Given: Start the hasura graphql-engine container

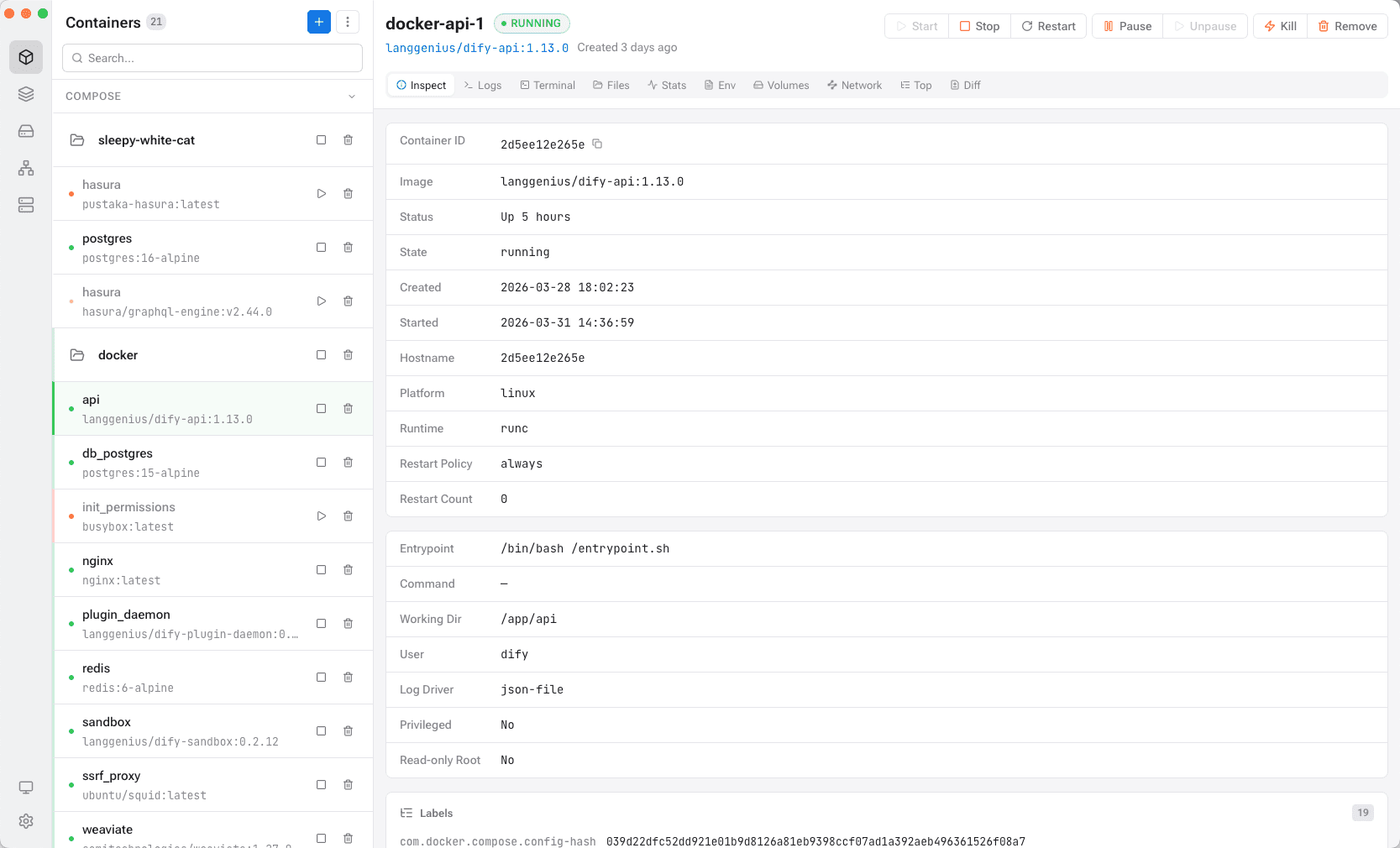Looking at the screenshot, I should point(321,301).
